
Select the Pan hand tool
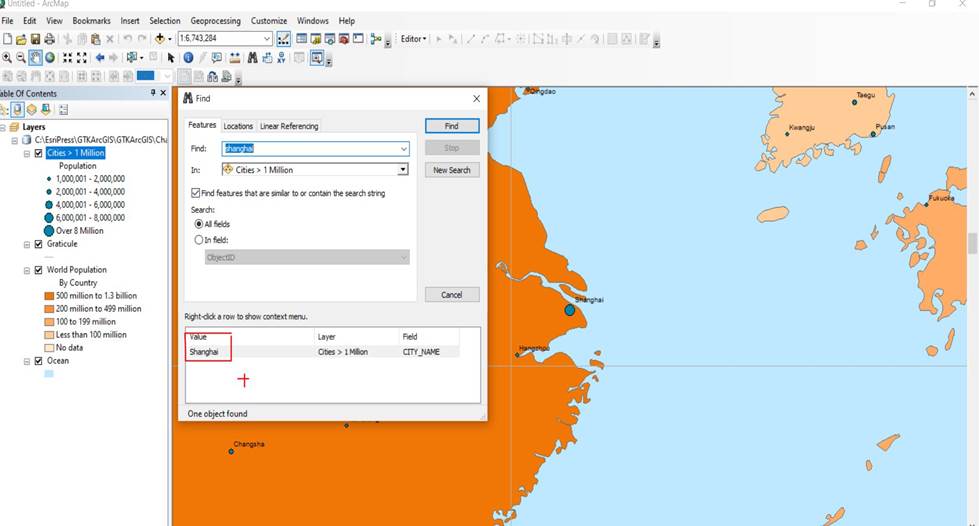36,57
